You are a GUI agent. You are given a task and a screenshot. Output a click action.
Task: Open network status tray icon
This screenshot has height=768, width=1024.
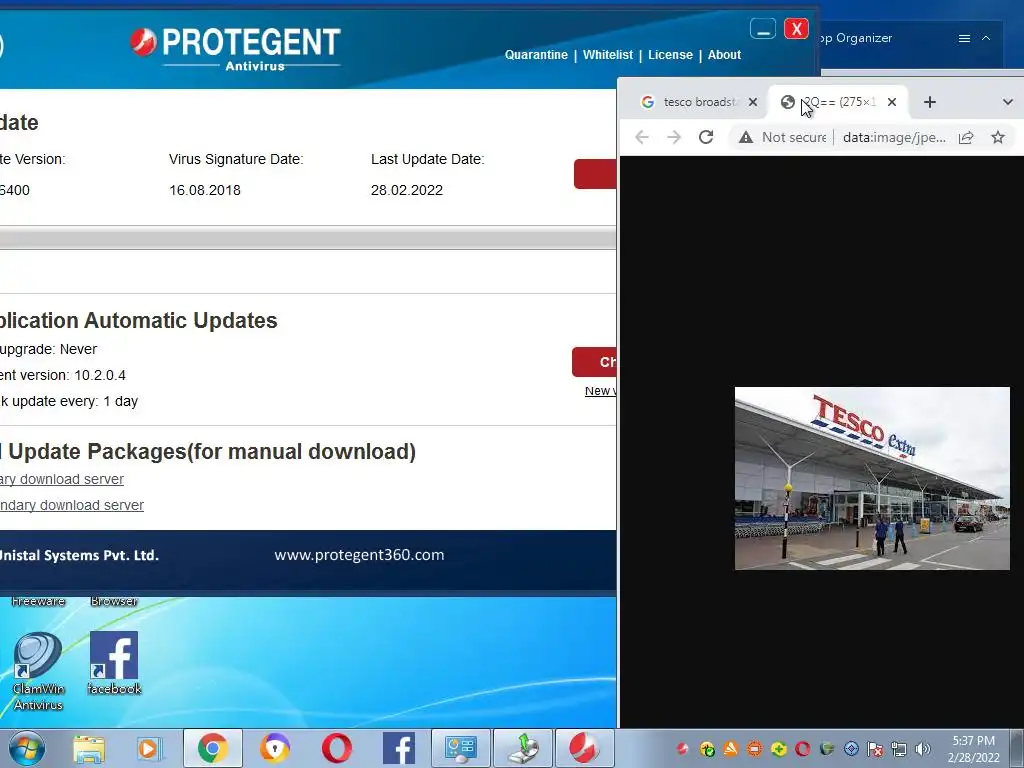899,749
